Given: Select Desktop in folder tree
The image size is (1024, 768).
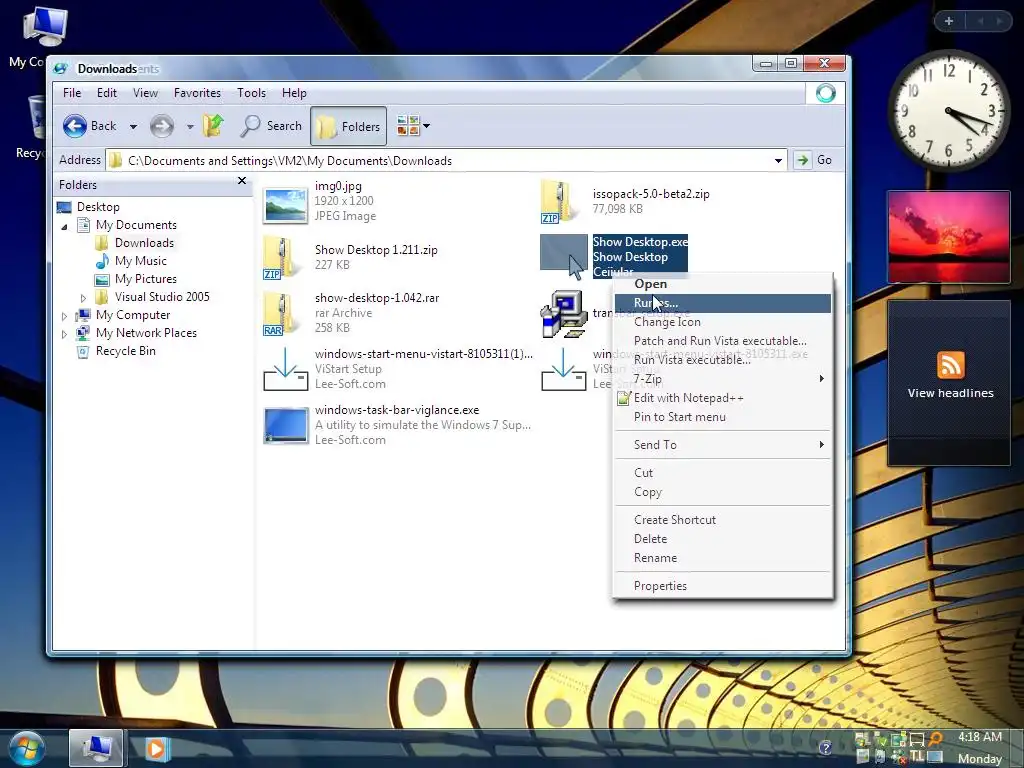Looking at the screenshot, I should (x=98, y=207).
